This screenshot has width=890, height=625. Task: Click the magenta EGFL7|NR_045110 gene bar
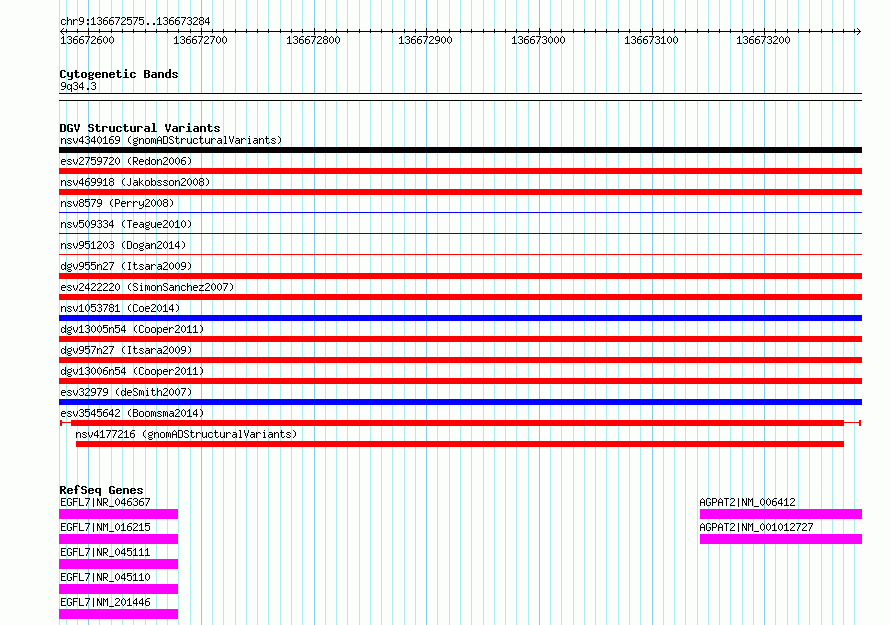(x=119, y=589)
